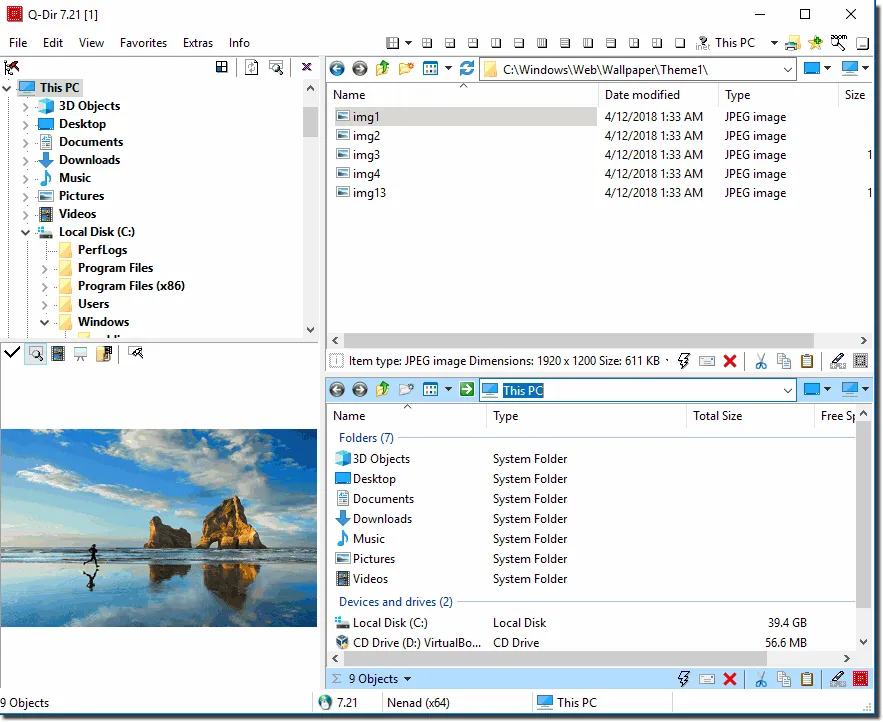
Task: Toggle the checkmark in the preview toolbar
Action: [12, 353]
